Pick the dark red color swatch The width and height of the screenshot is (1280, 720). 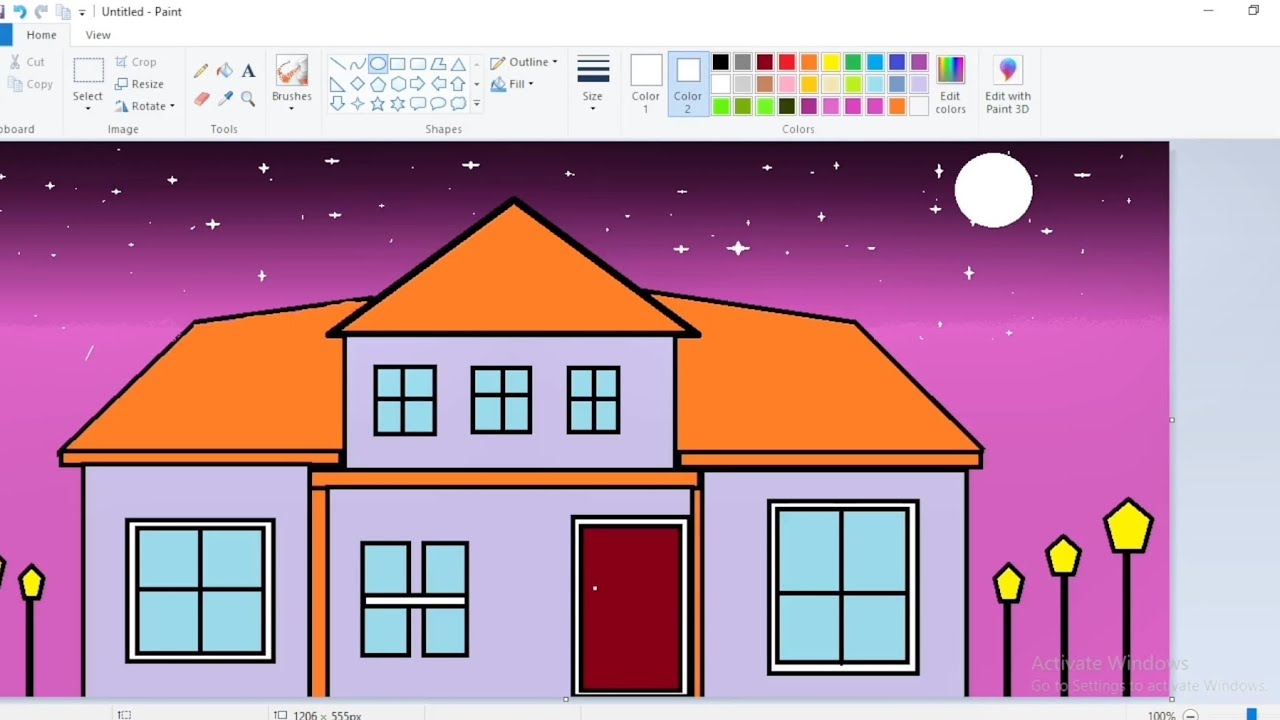point(765,62)
